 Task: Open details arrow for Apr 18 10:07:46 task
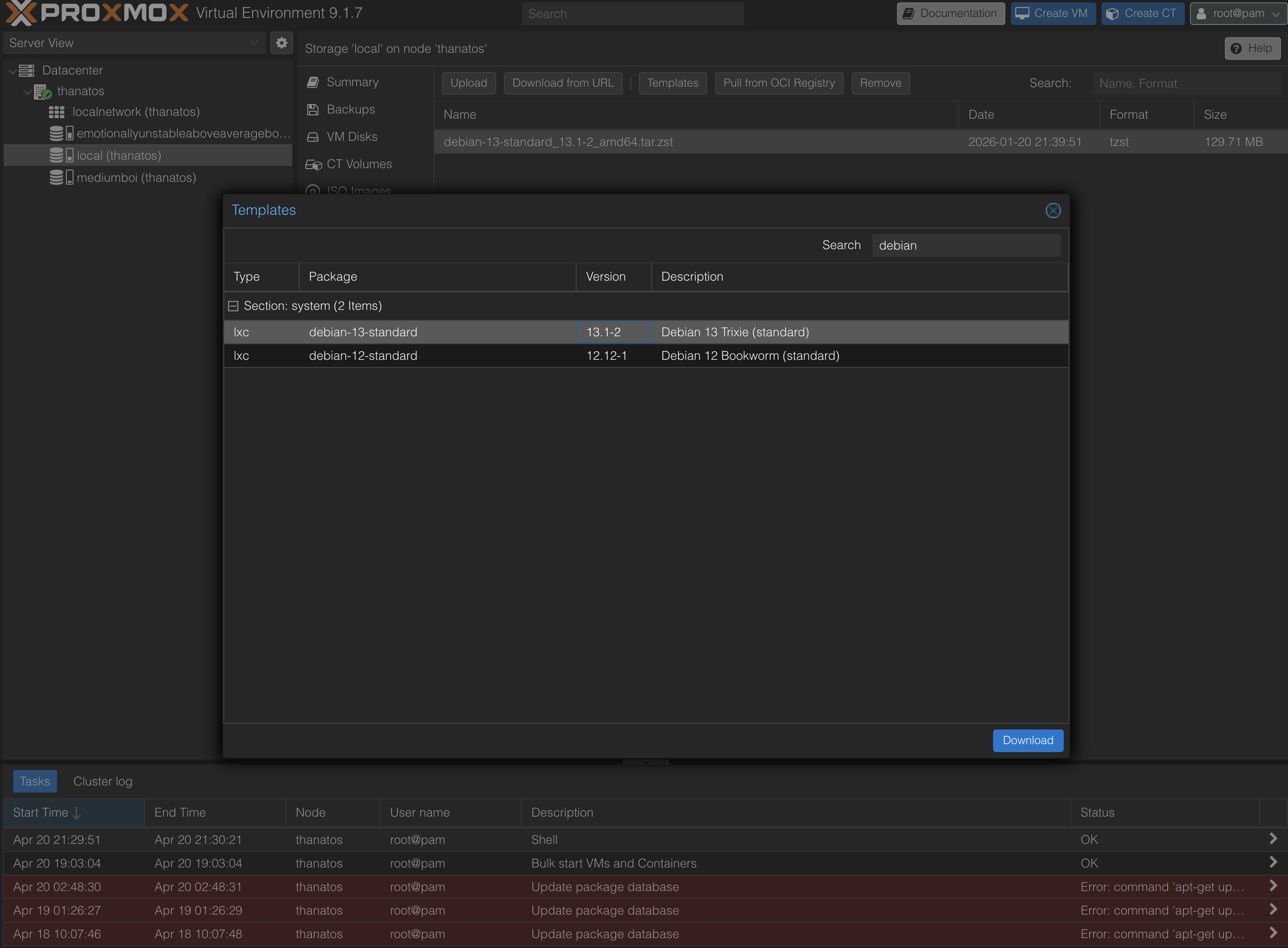[x=1272, y=932]
